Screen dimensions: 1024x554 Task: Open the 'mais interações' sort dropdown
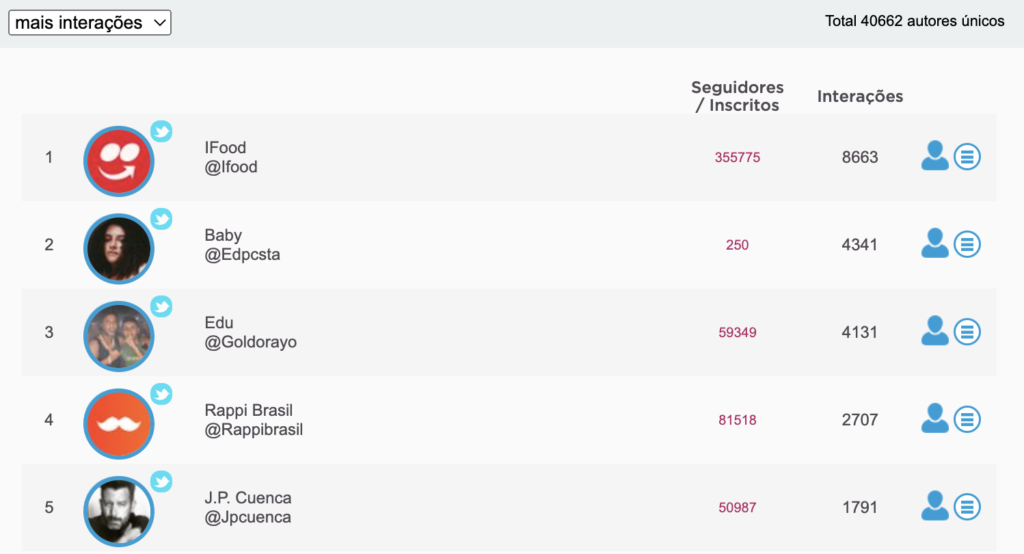[89, 23]
